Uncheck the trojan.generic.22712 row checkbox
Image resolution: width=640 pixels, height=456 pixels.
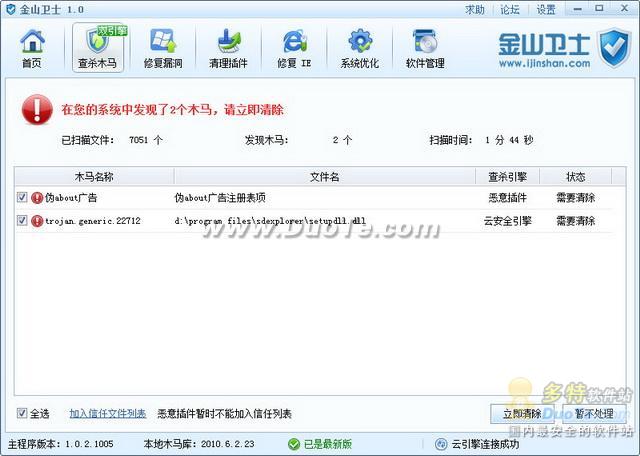click(x=22, y=221)
